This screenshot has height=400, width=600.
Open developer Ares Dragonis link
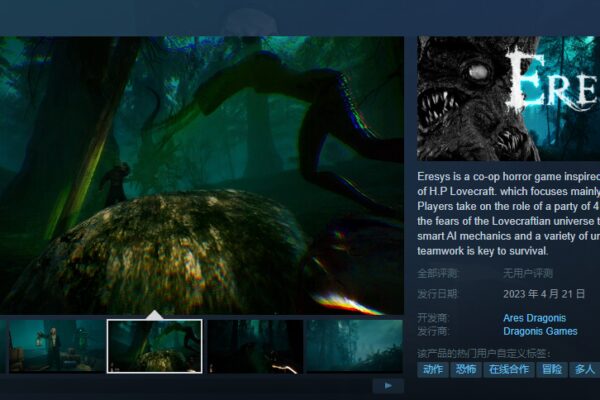(534, 318)
